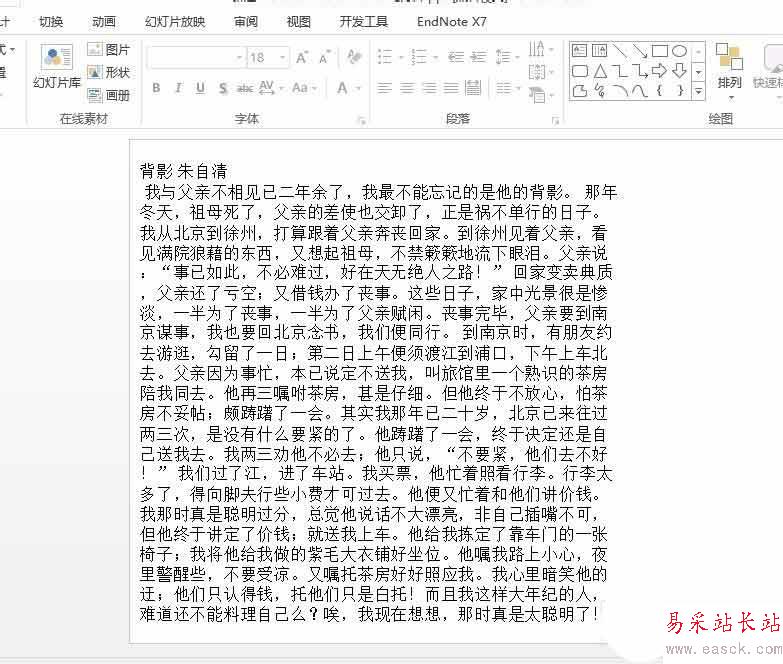Open the 排列 arrange menu
Image resolution: width=783 pixels, height=664 pixels.
point(730,71)
